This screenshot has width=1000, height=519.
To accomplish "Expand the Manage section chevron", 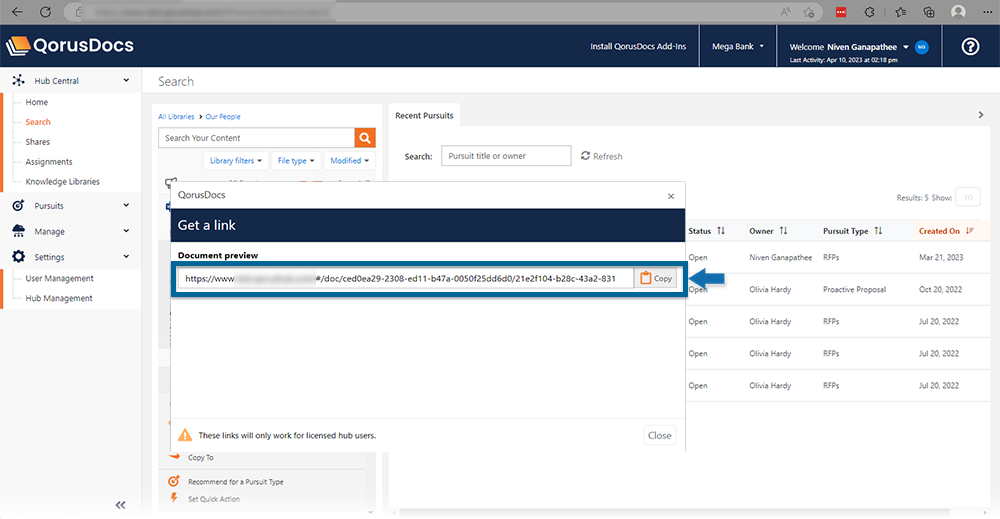I will click(126, 231).
